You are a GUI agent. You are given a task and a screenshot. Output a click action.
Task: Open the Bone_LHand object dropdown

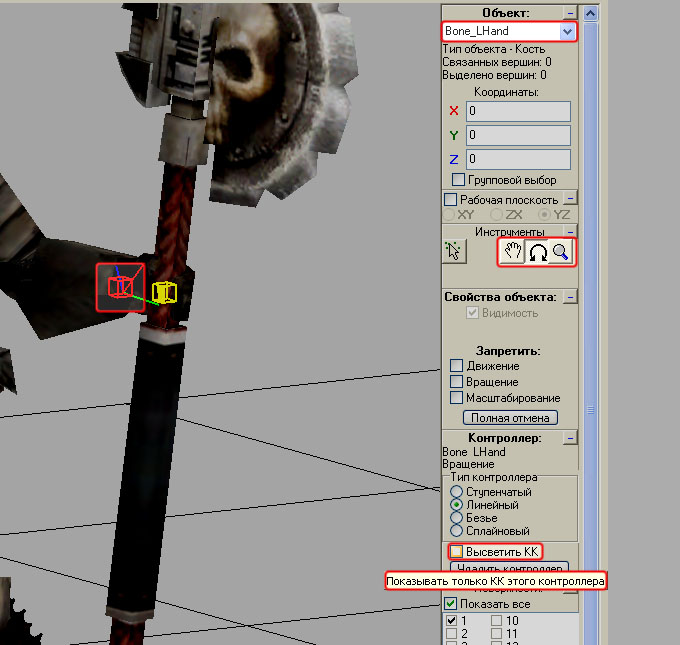[x=567, y=31]
